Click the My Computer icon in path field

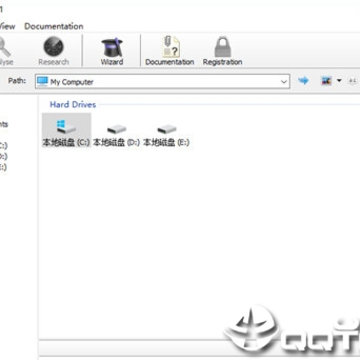[43, 81]
